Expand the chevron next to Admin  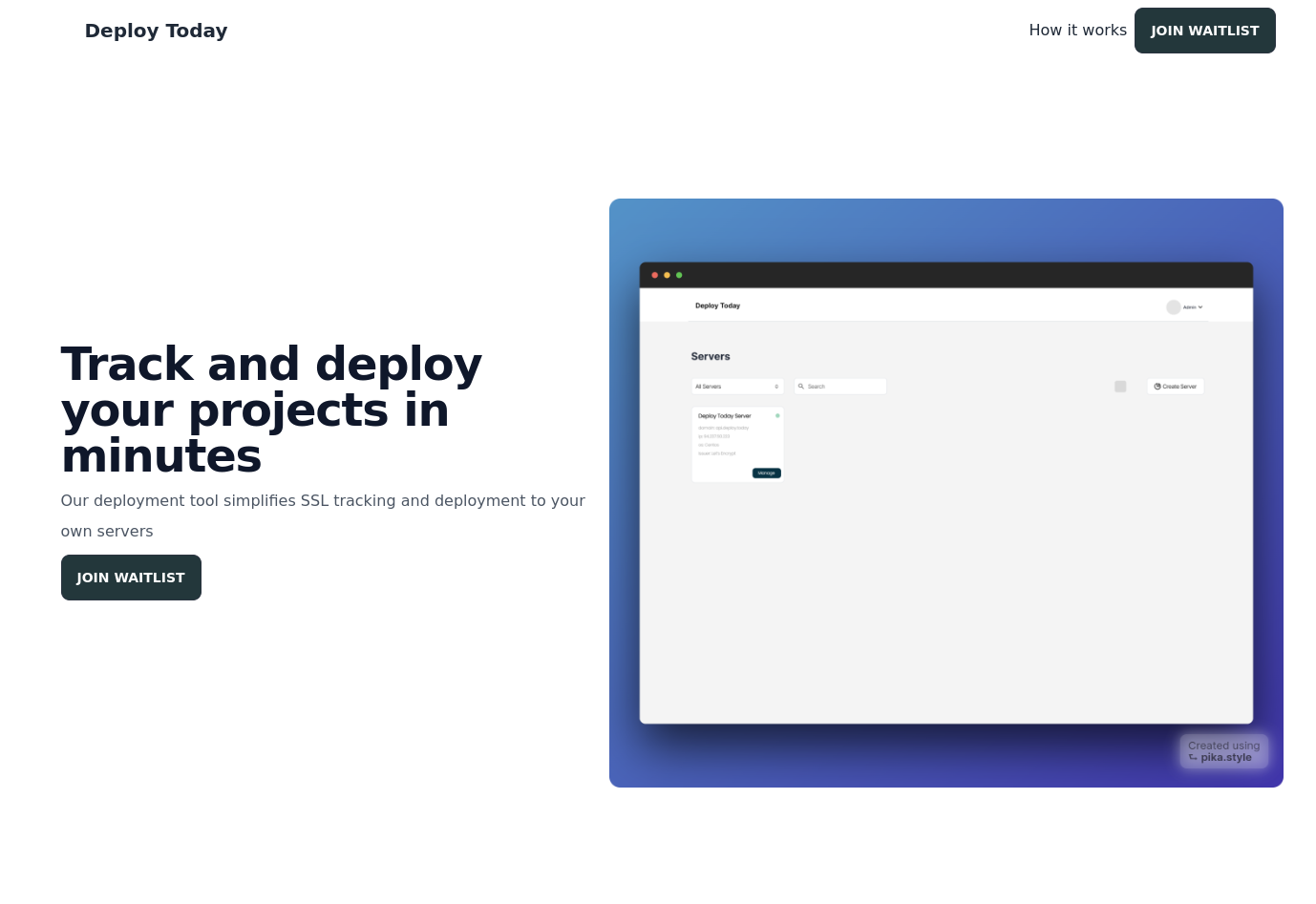tap(1200, 306)
